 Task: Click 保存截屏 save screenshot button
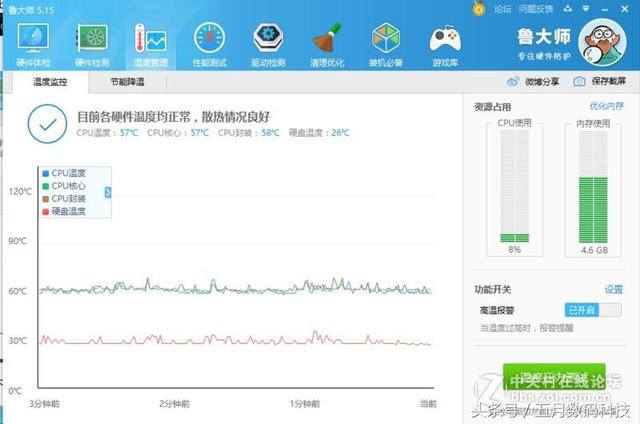click(x=600, y=81)
